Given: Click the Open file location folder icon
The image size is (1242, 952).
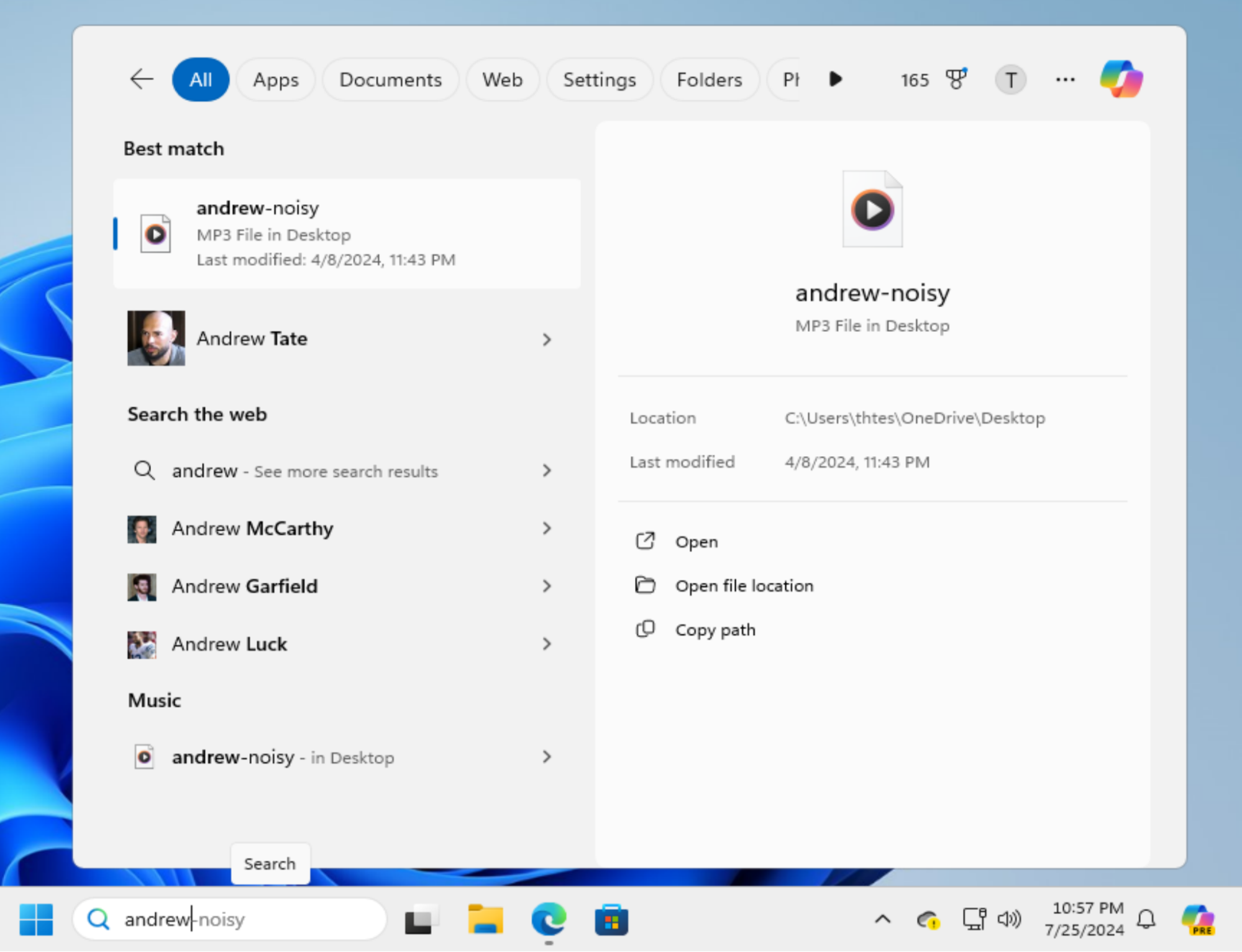Looking at the screenshot, I should (x=645, y=585).
